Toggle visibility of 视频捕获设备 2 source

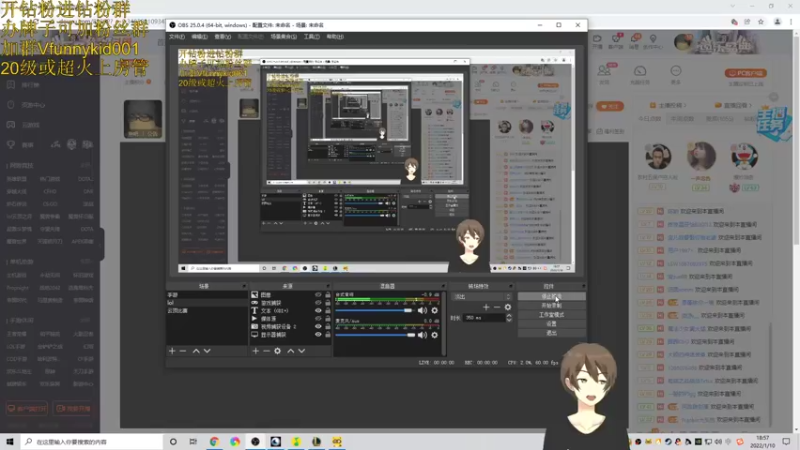pos(318,327)
